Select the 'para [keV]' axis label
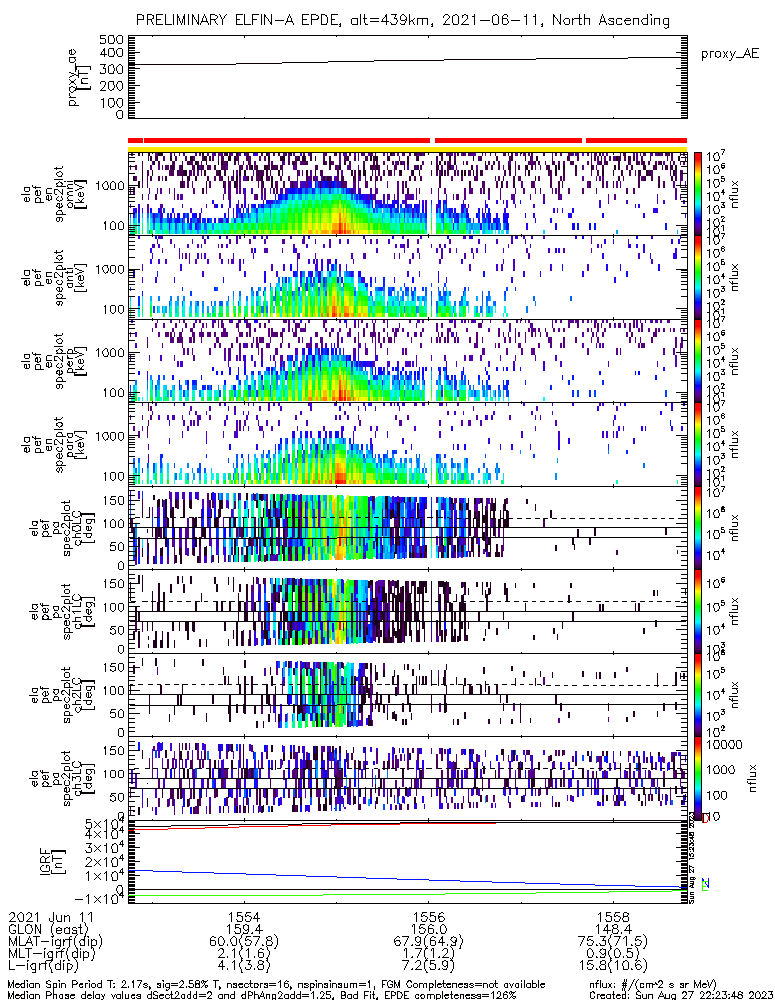 pos(73,446)
